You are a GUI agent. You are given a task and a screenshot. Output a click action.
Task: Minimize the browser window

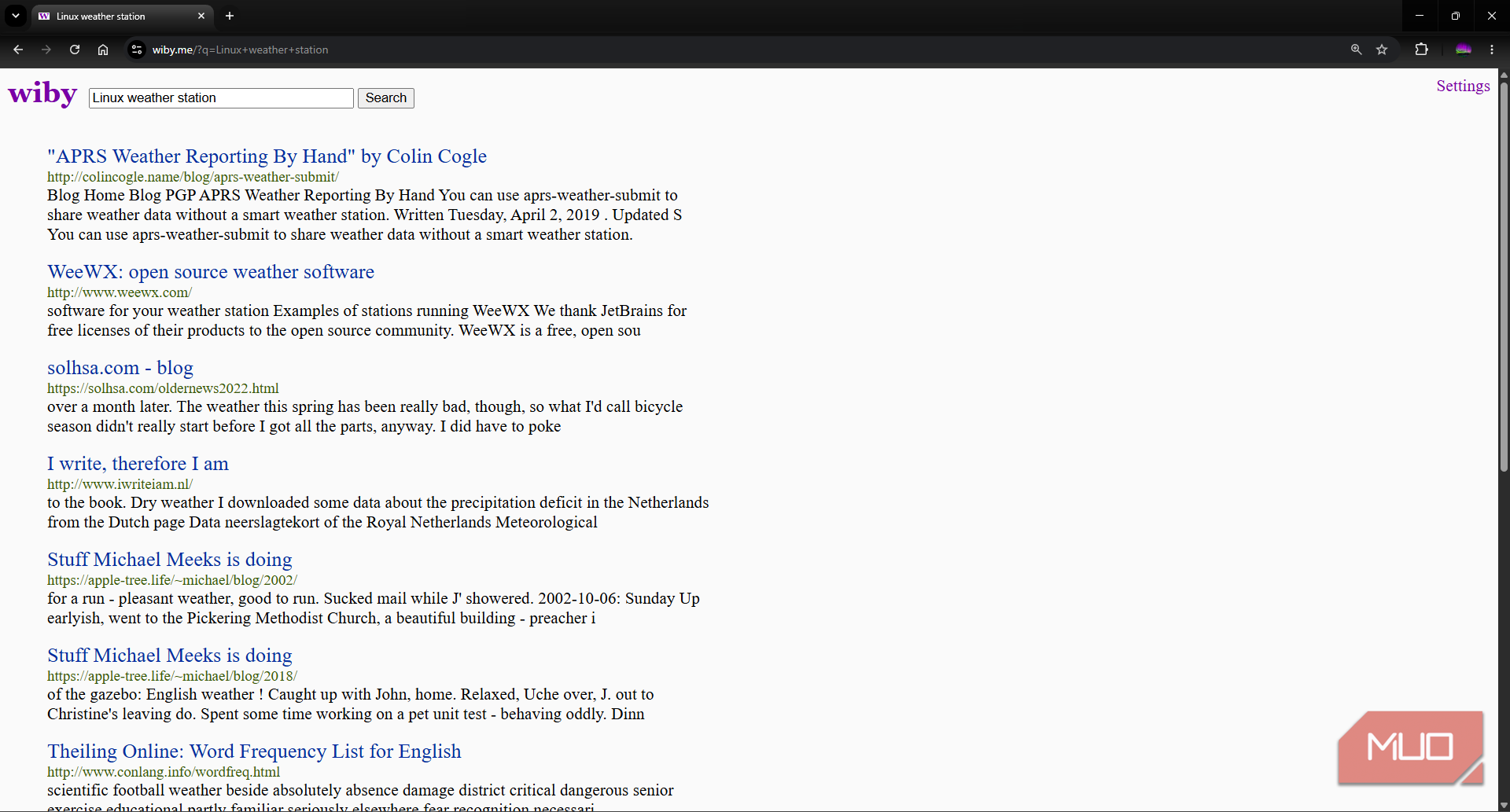click(x=1420, y=16)
